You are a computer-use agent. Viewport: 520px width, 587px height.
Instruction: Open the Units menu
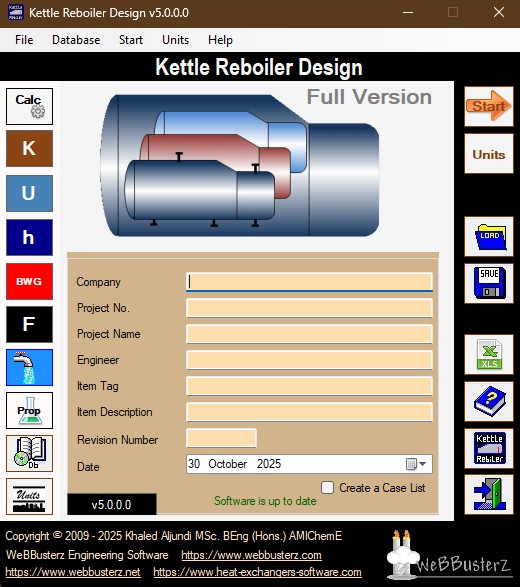175,40
